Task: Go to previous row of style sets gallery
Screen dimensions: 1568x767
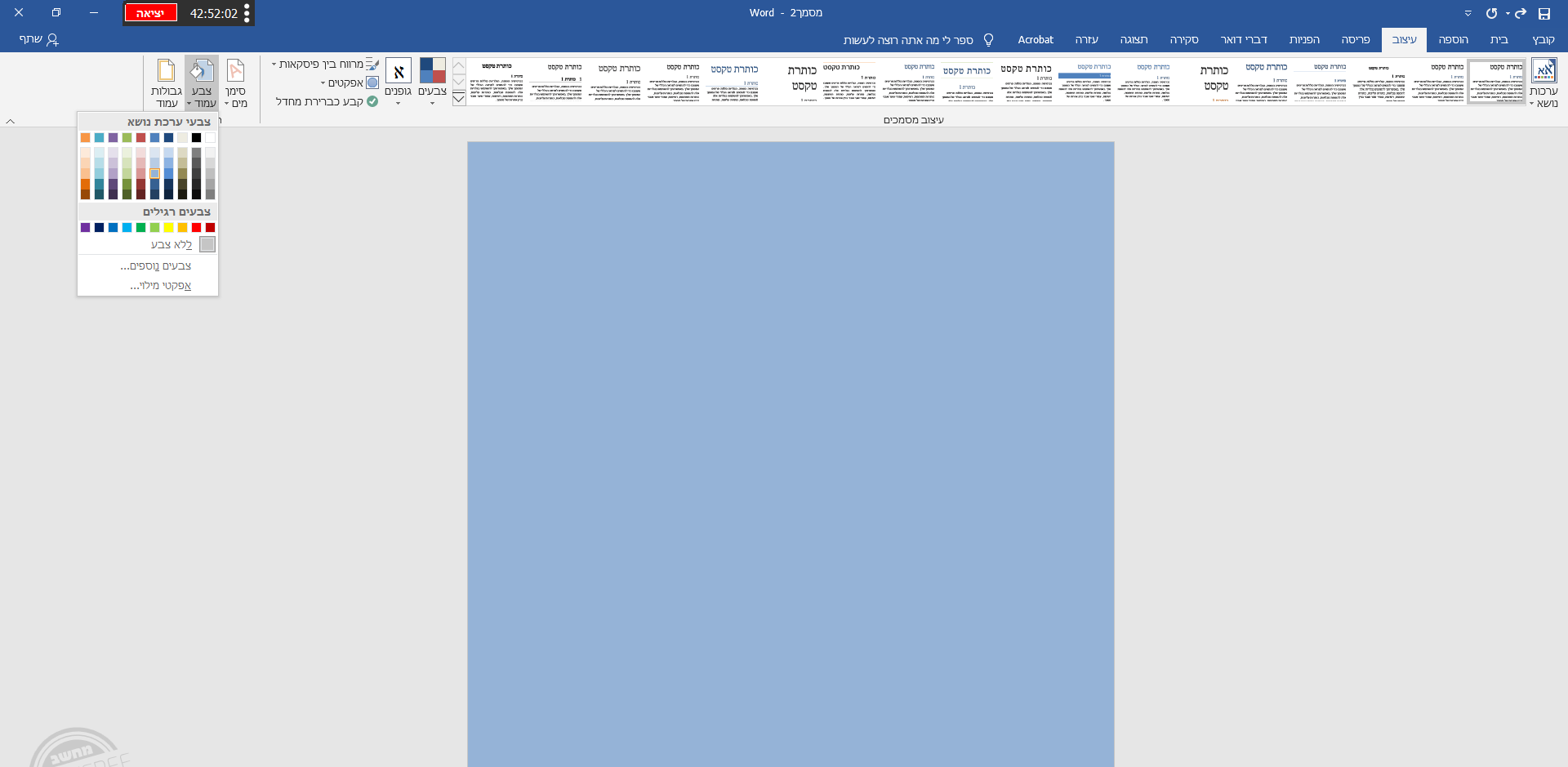Action: (459, 66)
